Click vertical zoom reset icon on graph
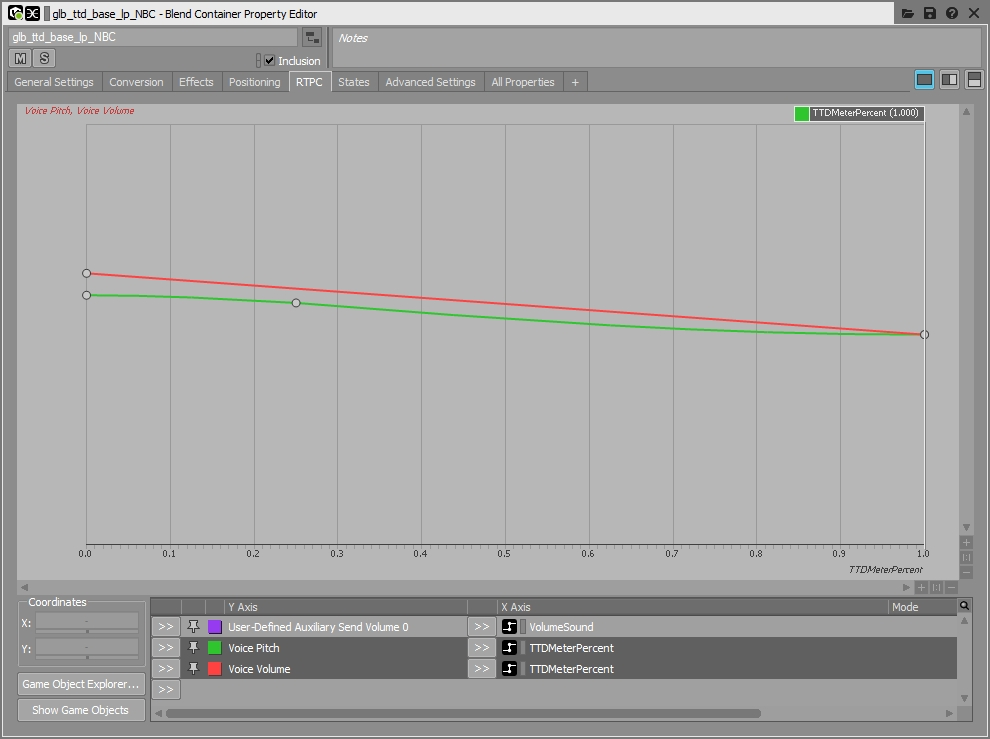The image size is (990, 739). click(967, 558)
